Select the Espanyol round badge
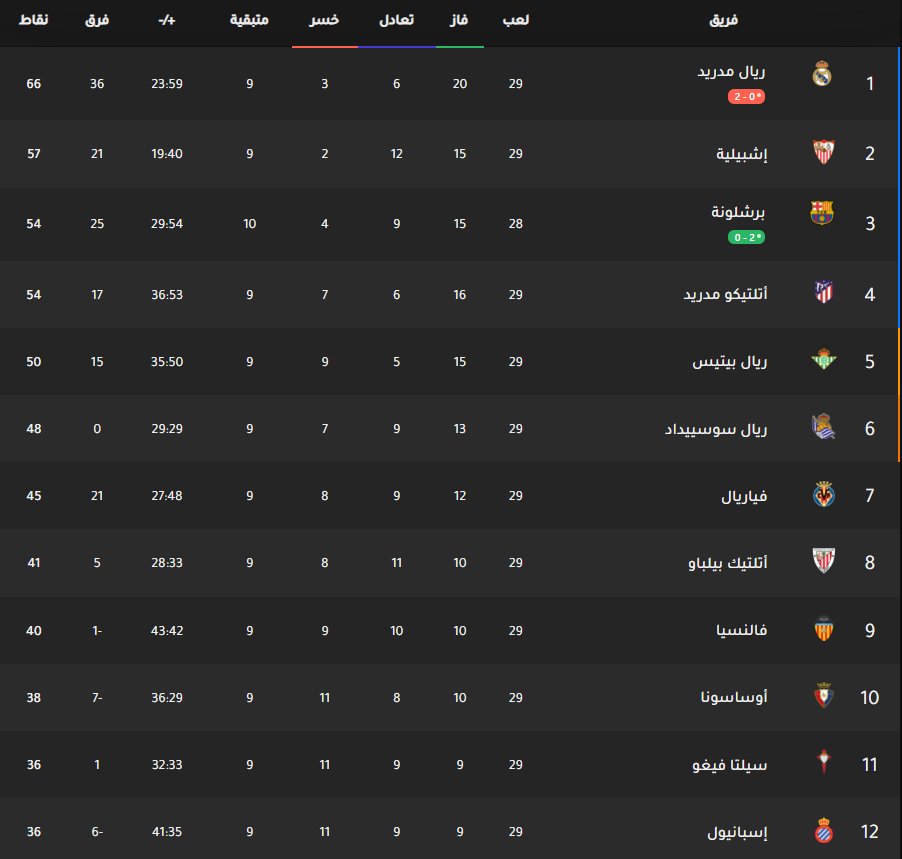This screenshot has height=859, width=902. [x=824, y=830]
